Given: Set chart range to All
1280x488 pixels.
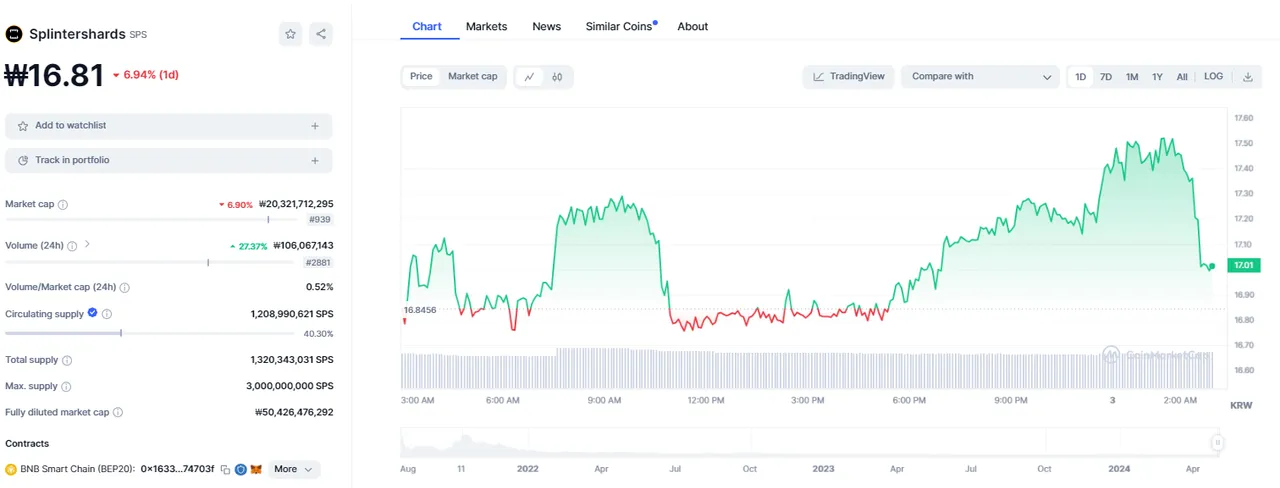Looking at the screenshot, I should point(1182,77).
